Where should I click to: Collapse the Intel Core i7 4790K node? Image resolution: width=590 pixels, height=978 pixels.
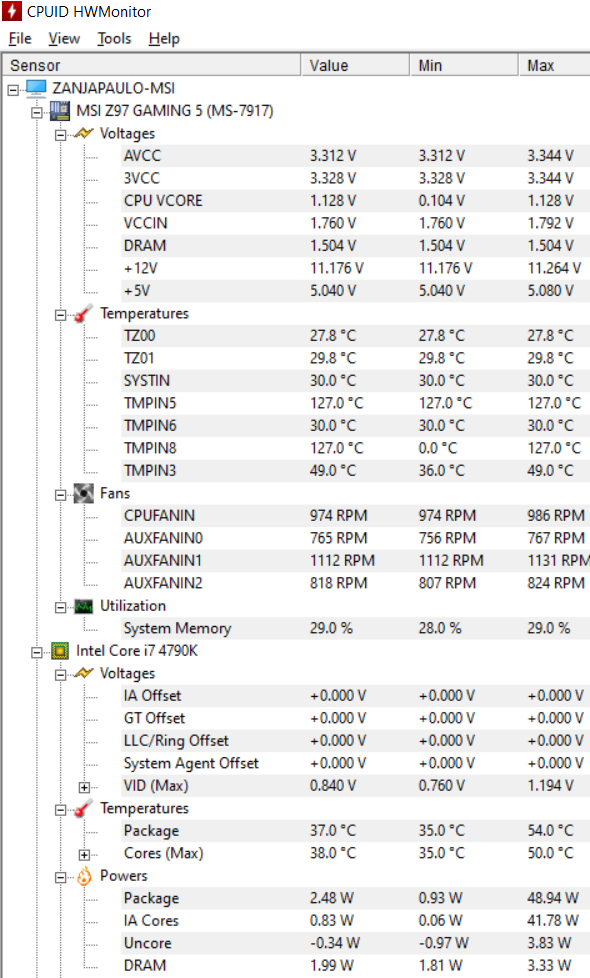37,652
